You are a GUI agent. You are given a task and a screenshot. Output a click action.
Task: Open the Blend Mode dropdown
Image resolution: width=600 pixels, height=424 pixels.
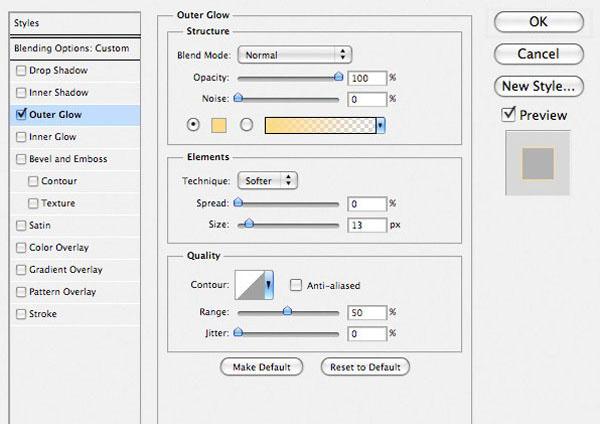(x=295, y=55)
